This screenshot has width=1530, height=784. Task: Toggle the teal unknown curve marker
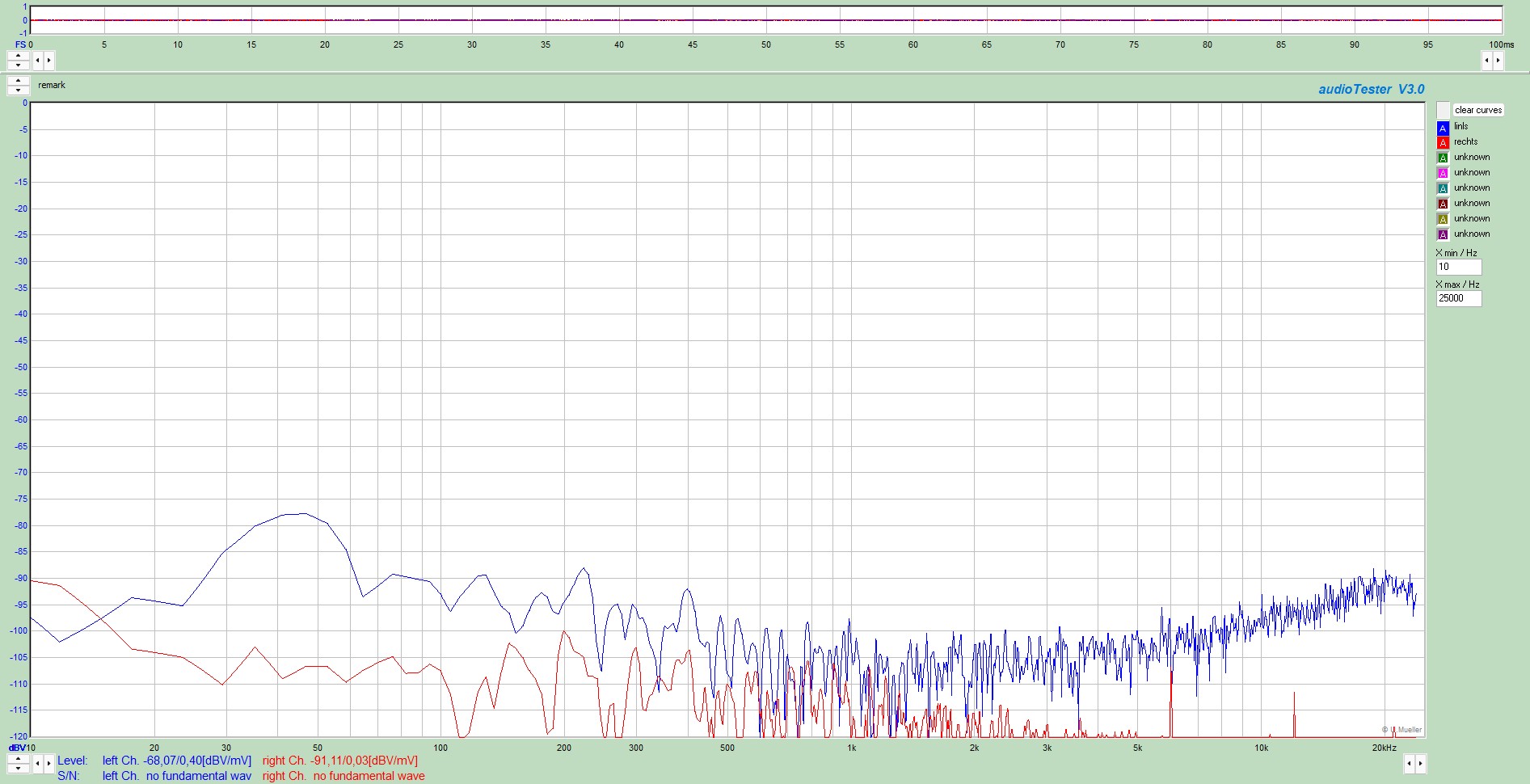pos(1443,189)
